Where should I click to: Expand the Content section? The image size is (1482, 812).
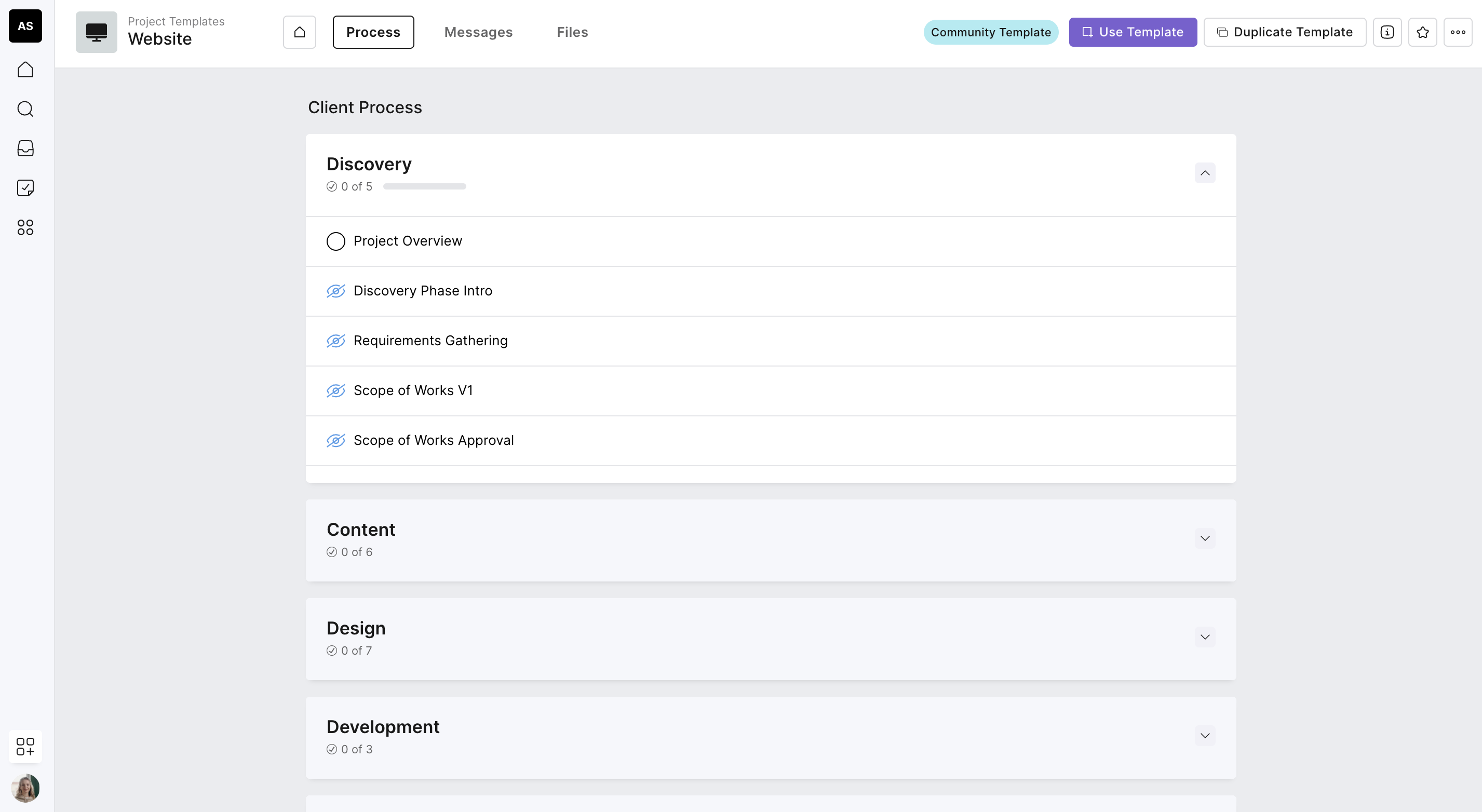click(x=1205, y=539)
